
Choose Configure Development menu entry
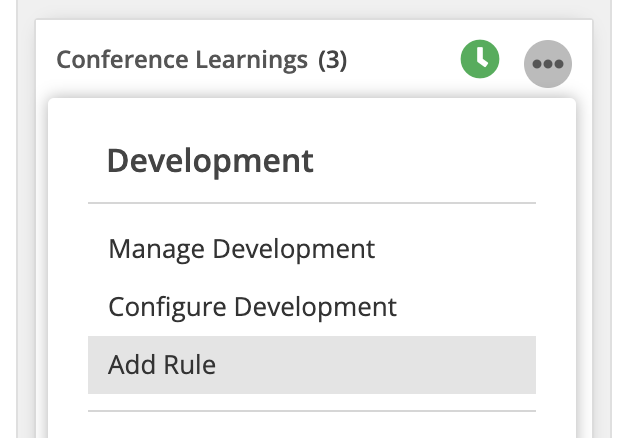coord(252,307)
